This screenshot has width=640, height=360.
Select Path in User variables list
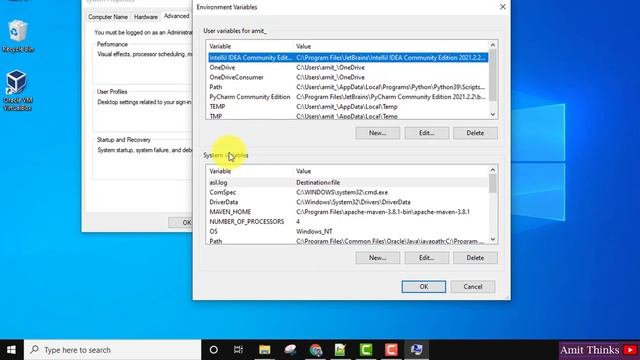click(x=348, y=87)
